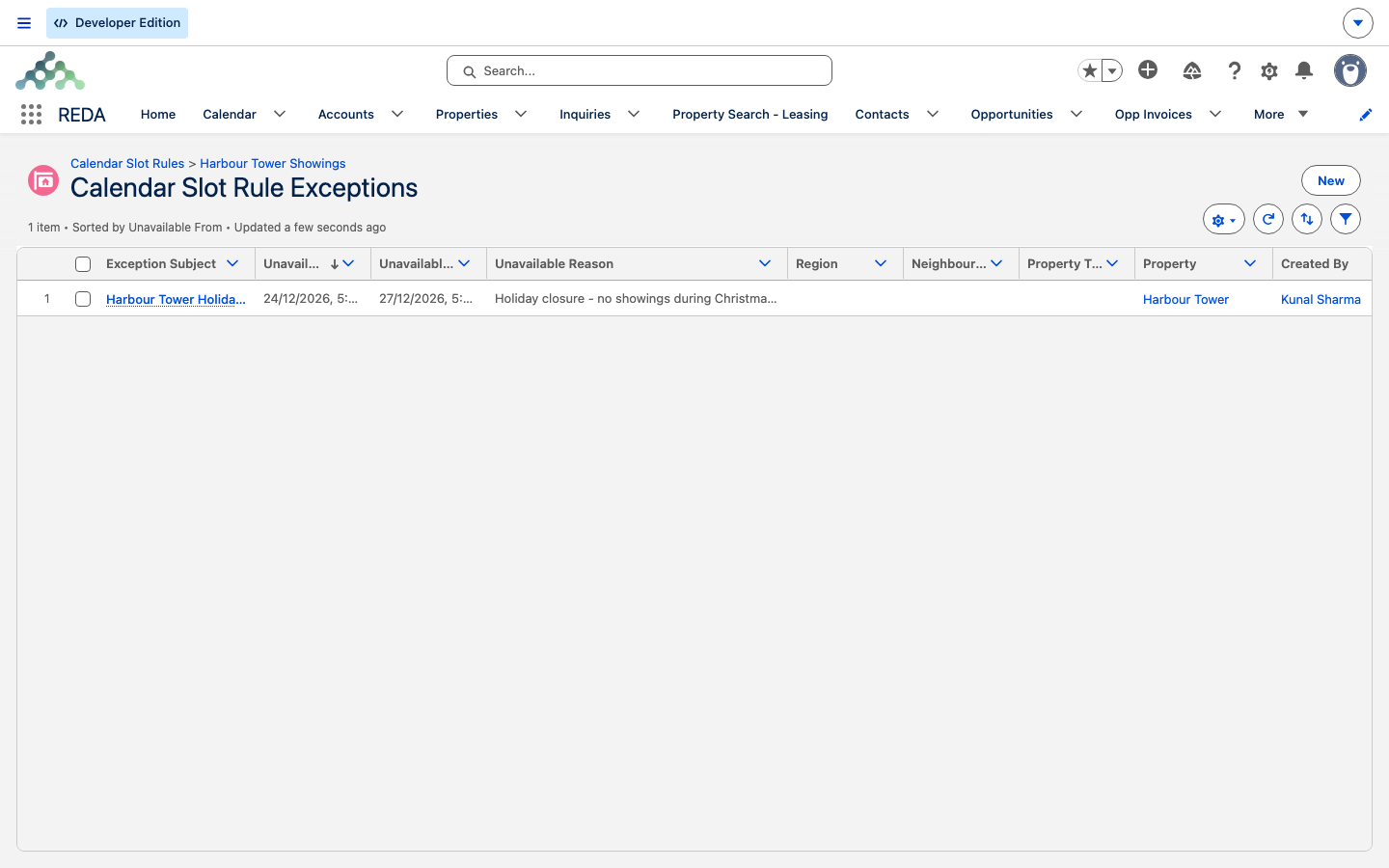
Task: Open the top-right circular dropdown arrow
Action: [x=1357, y=22]
